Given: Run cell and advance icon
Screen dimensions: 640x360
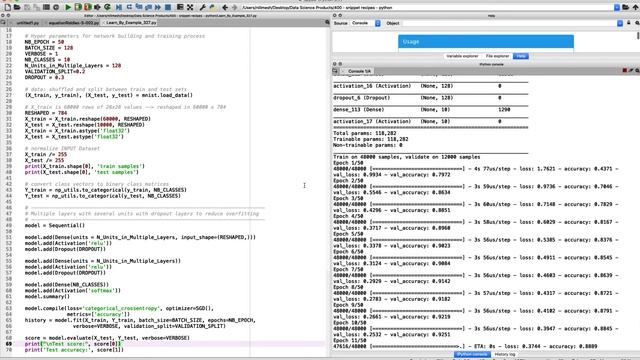Looking at the screenshot, I should (x=88, y=7).
